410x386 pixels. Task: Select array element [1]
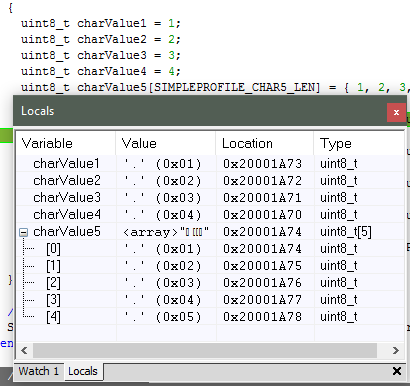coord(210,266)
